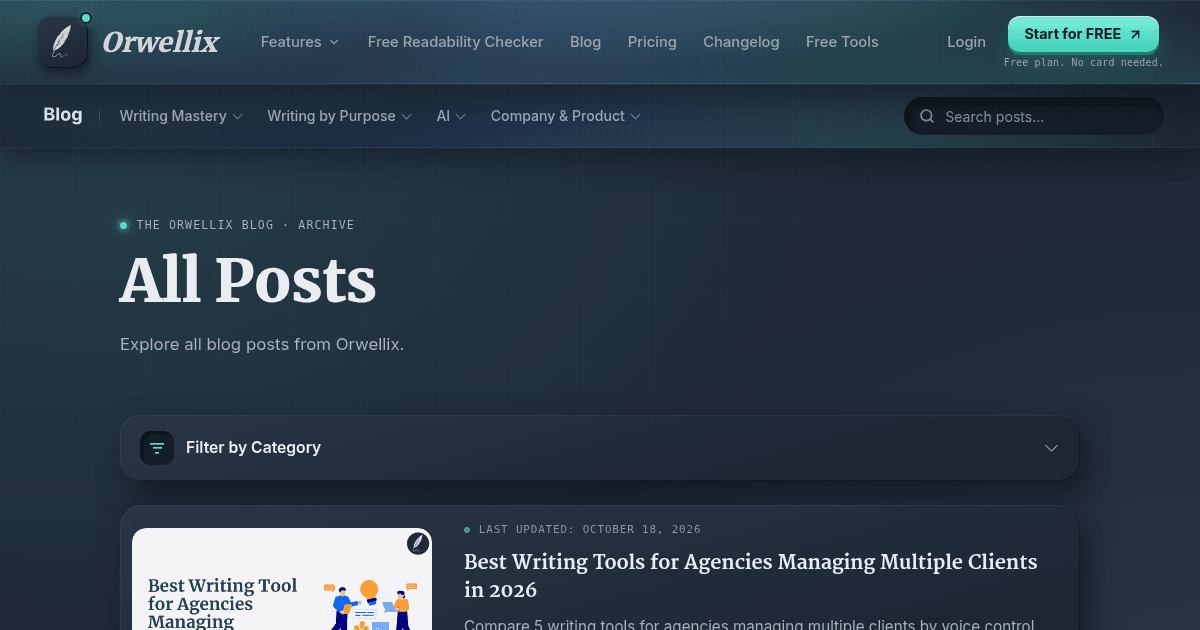1200x630 pixels.
Task: Open the Blog link in the top navigation
Action: point(585,42)
